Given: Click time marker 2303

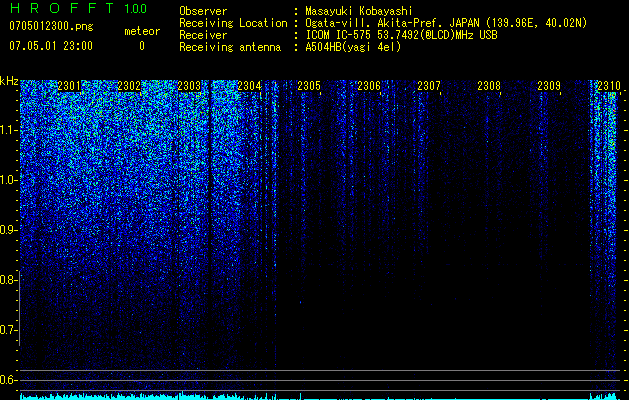Looking at the screenshot, I should 189,86.
